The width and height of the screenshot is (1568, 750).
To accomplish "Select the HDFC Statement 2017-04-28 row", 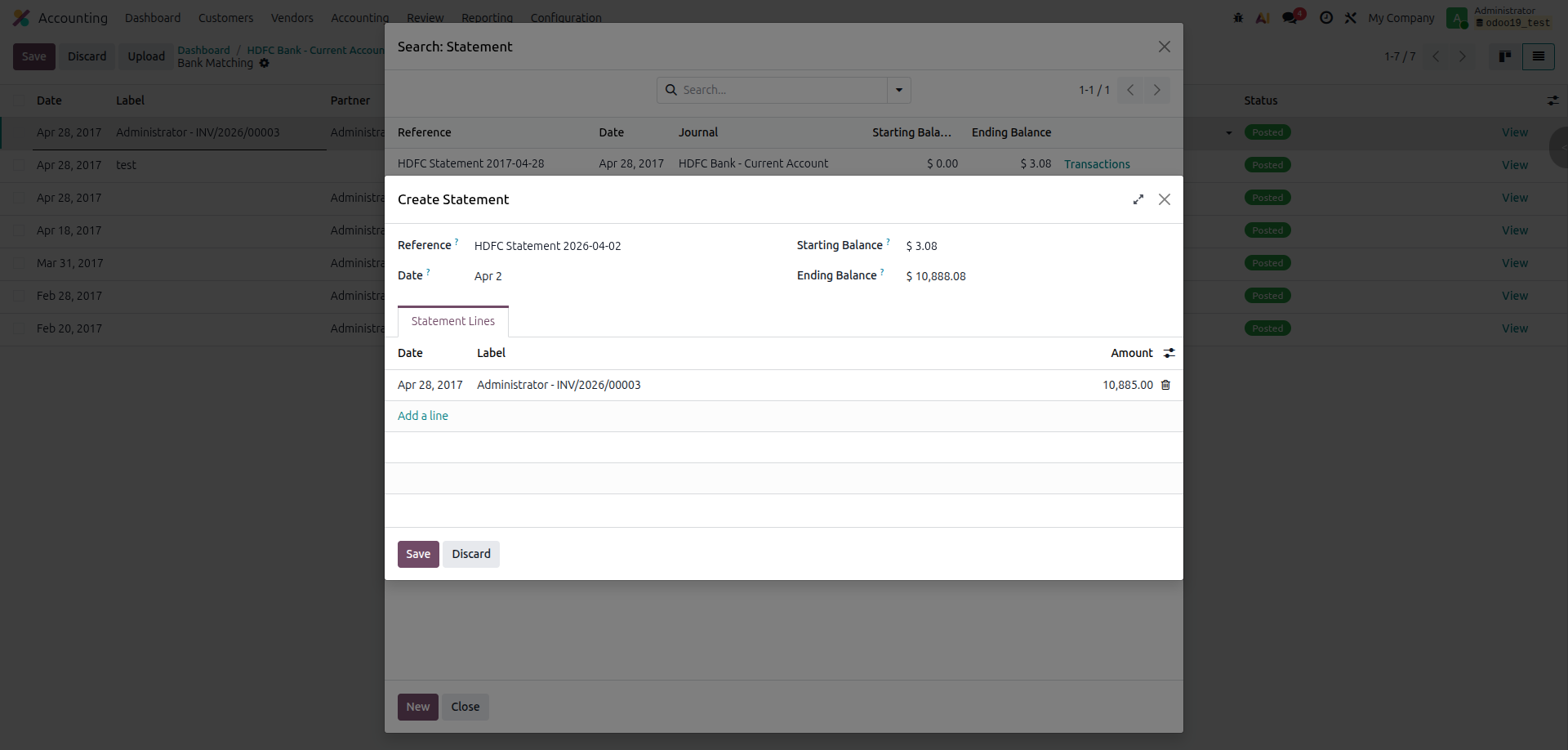I will click(784, 163).
